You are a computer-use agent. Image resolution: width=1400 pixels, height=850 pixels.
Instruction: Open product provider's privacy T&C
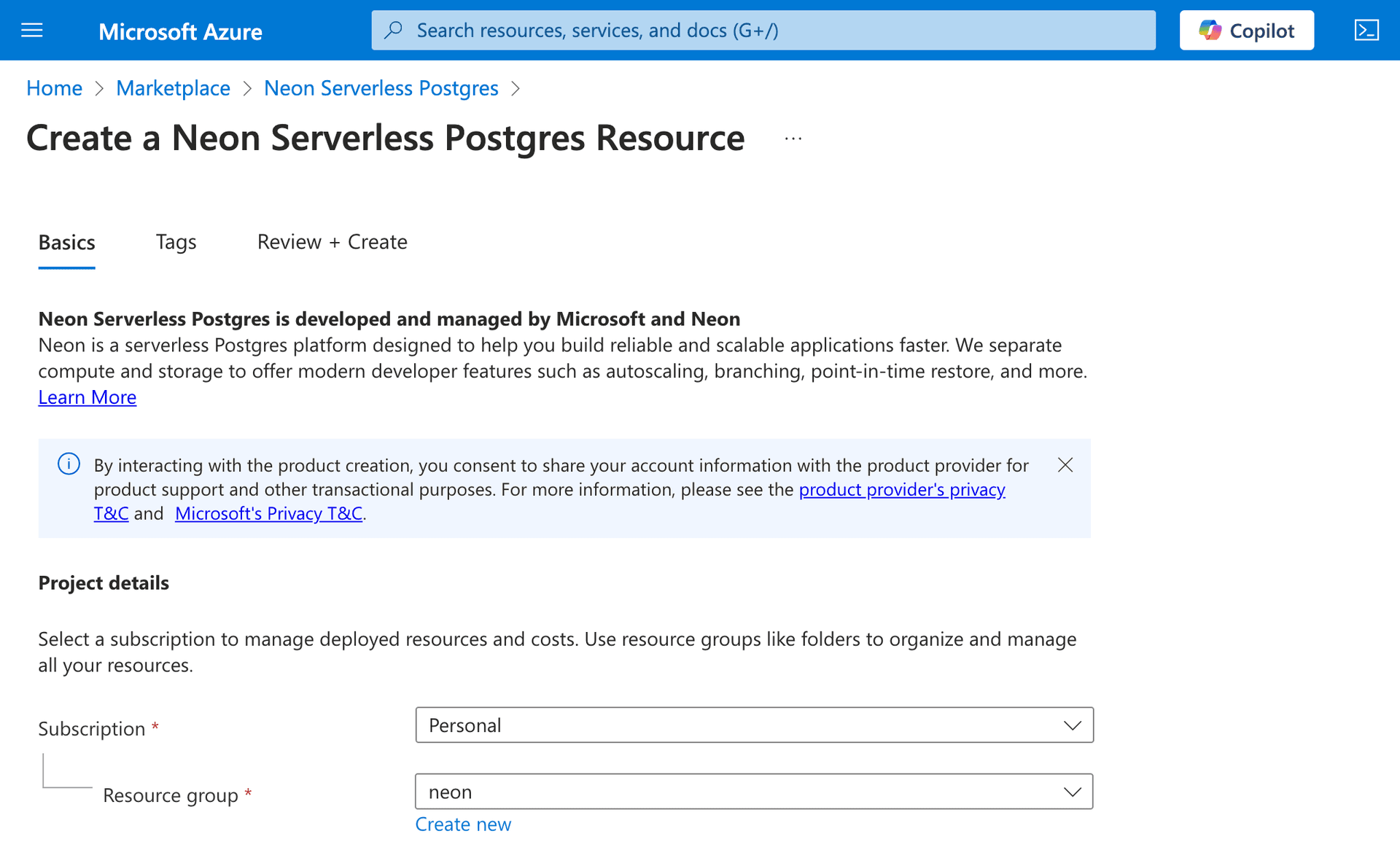point(902,489)
